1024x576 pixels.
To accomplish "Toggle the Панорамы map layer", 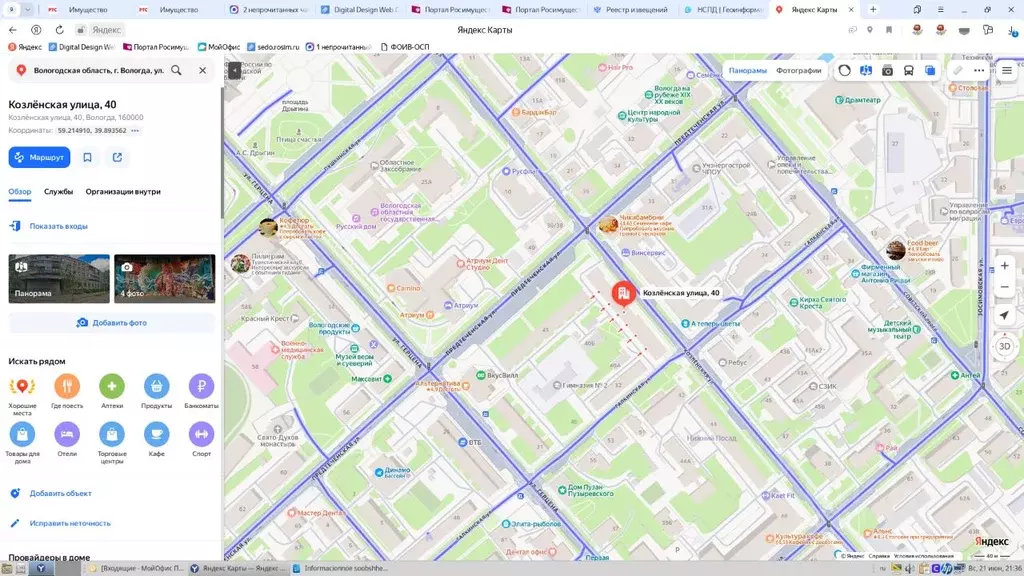I will [x=748, y=71].
